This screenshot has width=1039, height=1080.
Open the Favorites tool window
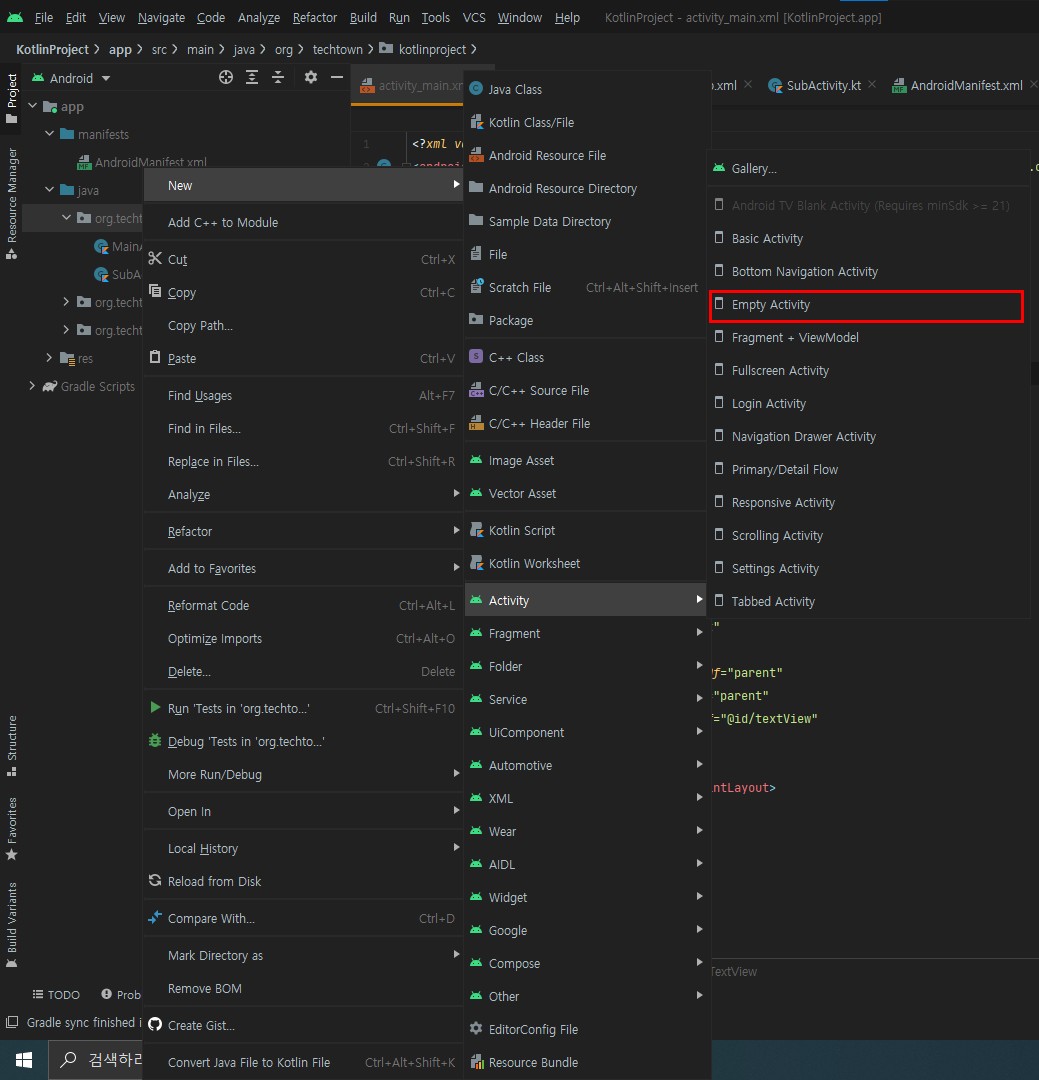click(12, 829)
